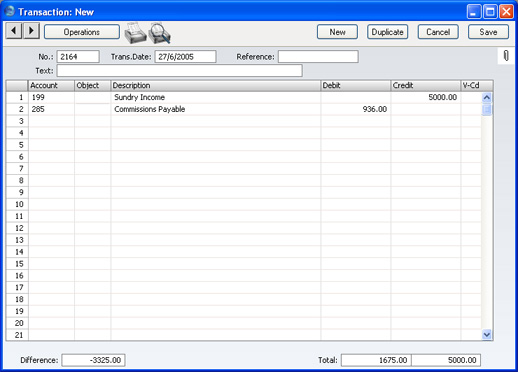Click the Total credit 5000.00 field

click(446, 360)
